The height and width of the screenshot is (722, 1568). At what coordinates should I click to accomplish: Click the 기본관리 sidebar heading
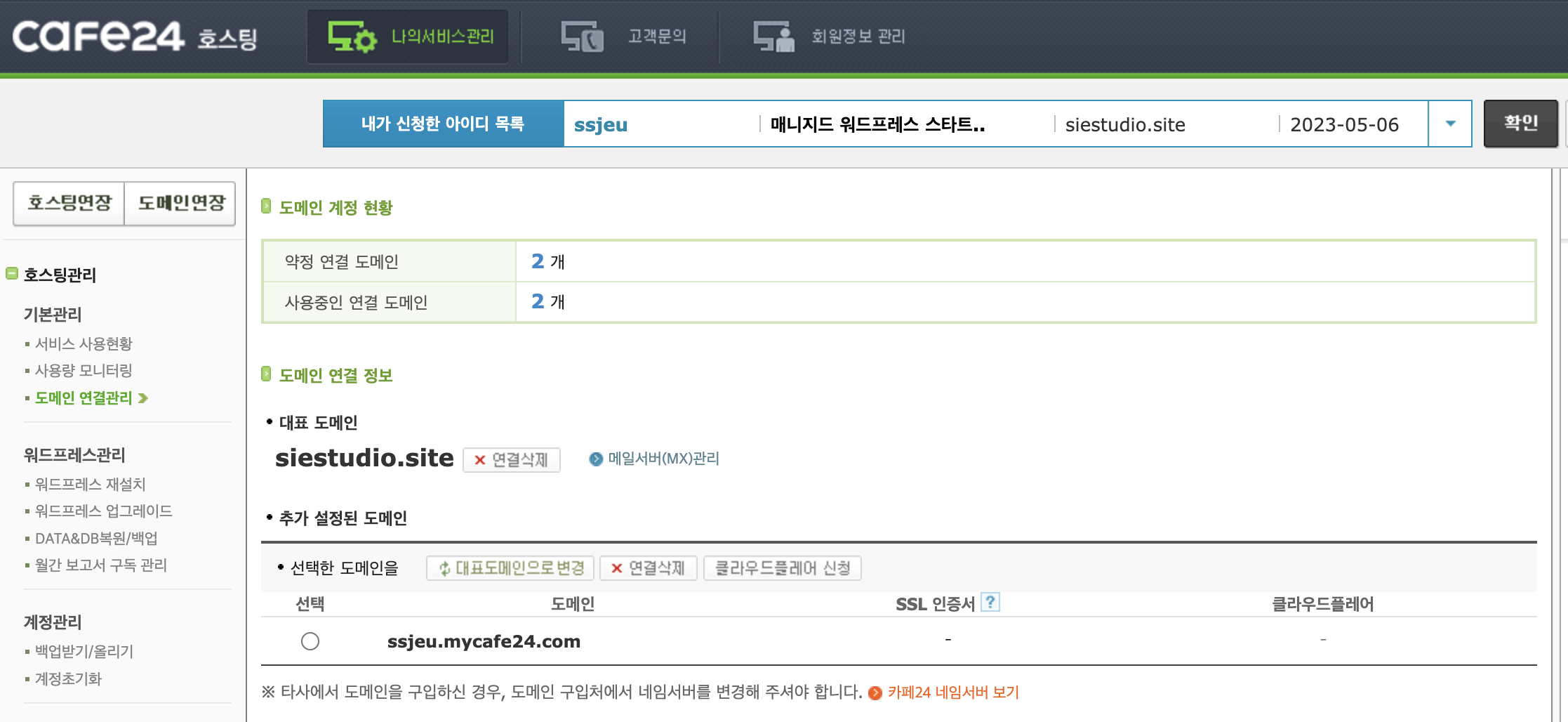tap(53, 314)
